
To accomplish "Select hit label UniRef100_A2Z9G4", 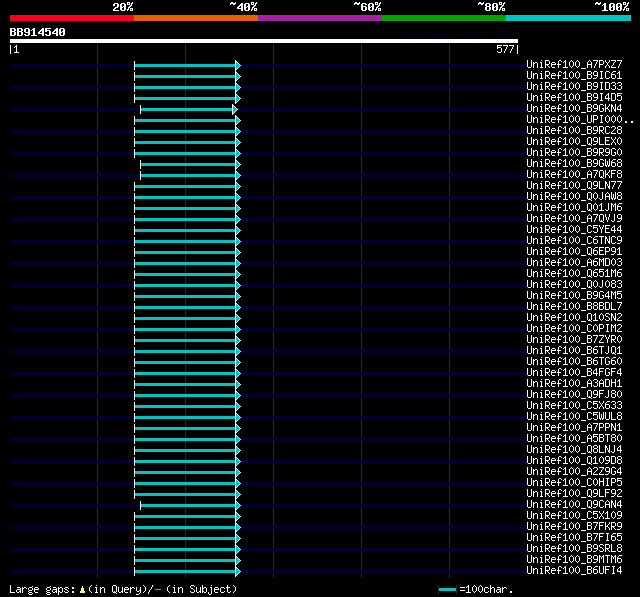I will (x=574, y=472).
